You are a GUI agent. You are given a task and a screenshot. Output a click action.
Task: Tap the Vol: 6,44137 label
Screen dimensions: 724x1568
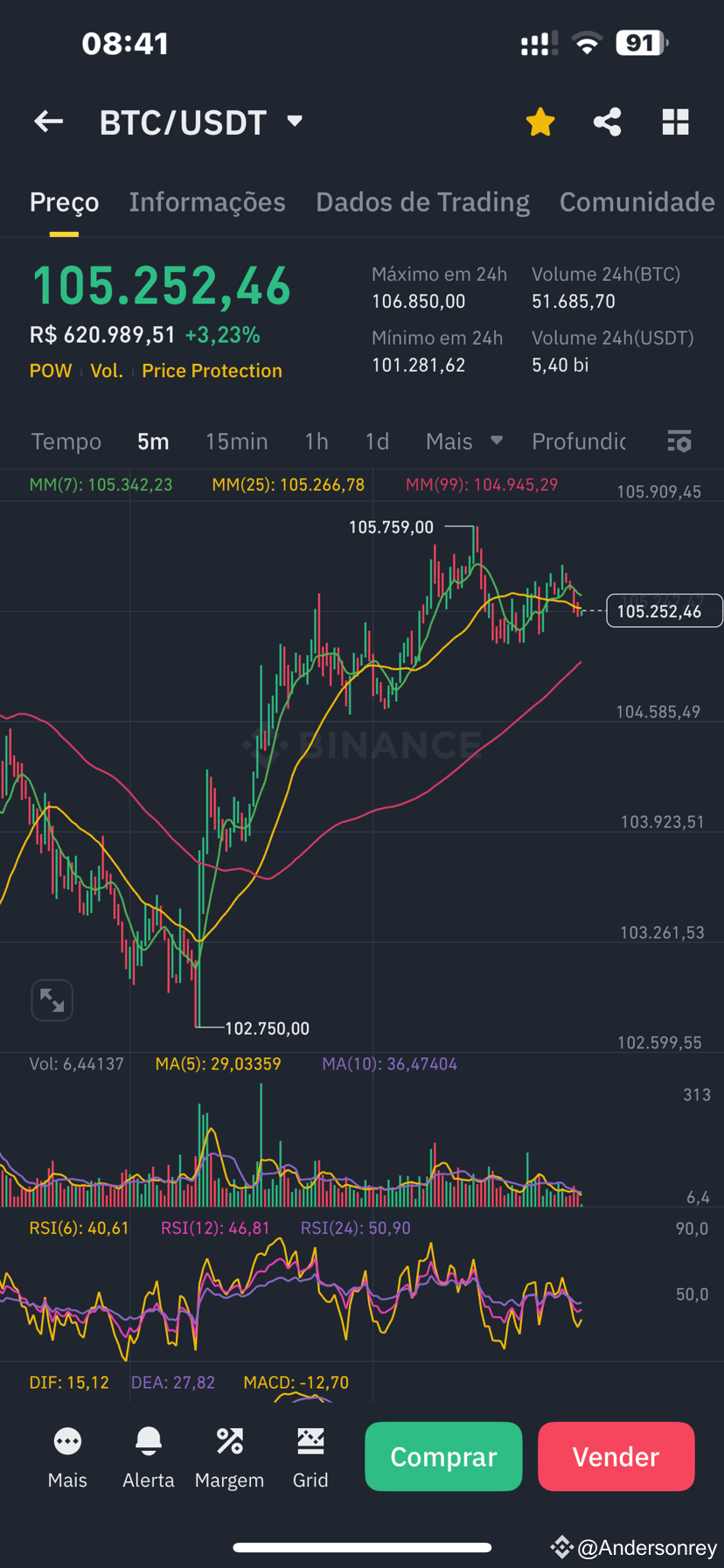coord(76,1064)
